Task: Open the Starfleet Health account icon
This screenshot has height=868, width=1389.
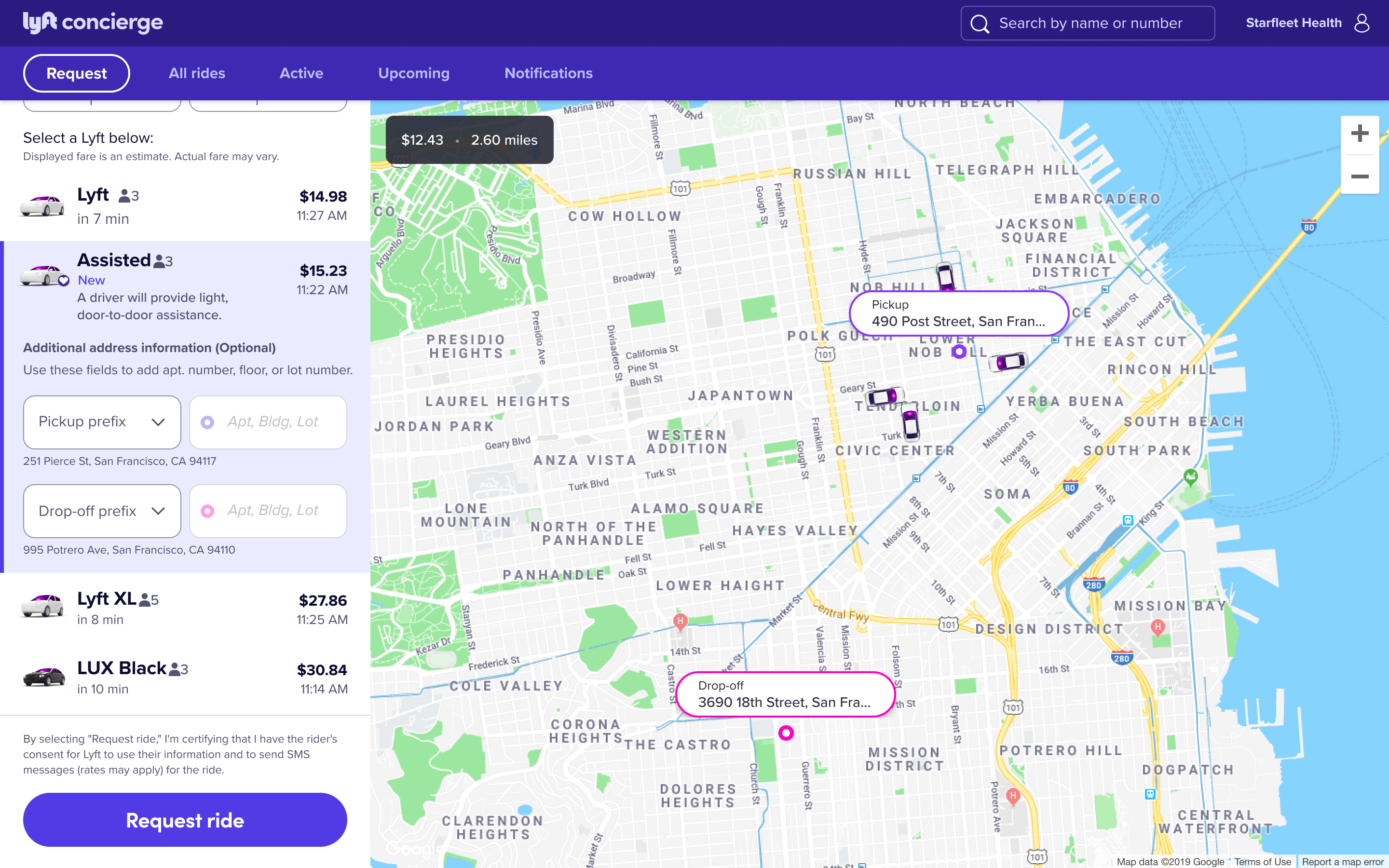Action: [1362, 23]
